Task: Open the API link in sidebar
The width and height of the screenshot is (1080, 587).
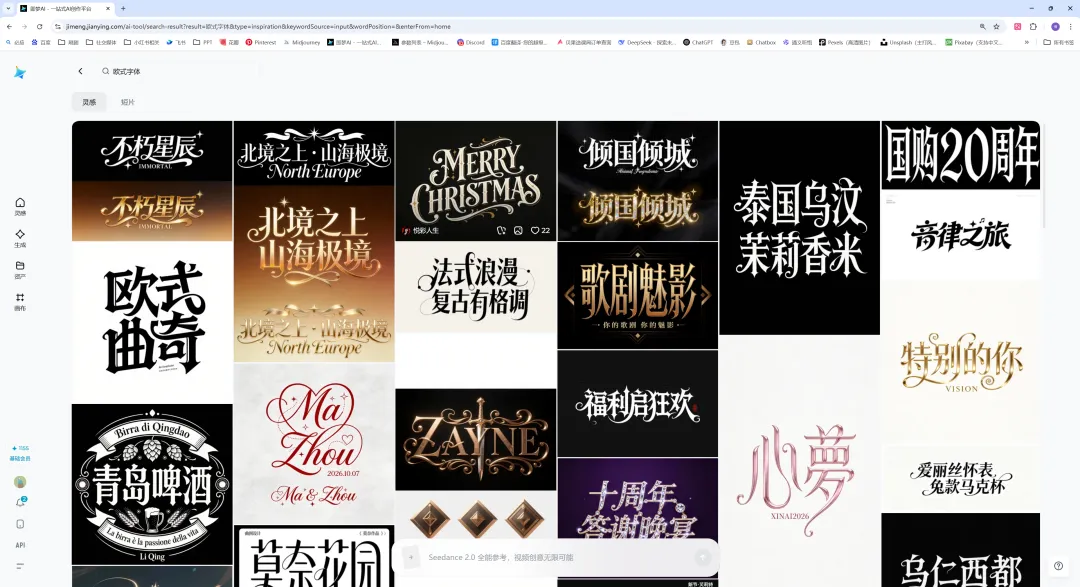Action: [x=20, y=545]
